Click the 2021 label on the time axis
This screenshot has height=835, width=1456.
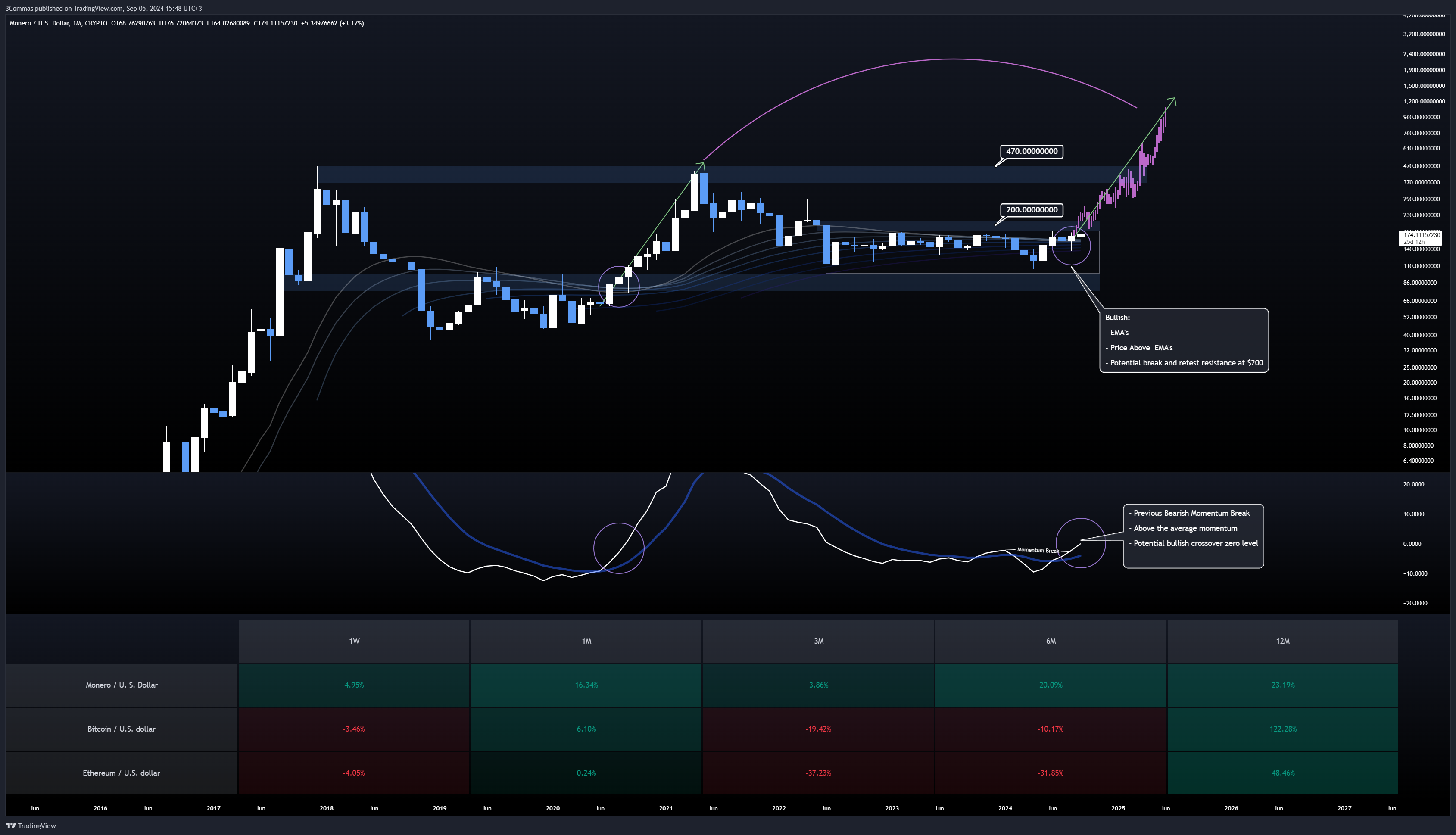pyautogui.click(x=666, y=809)
